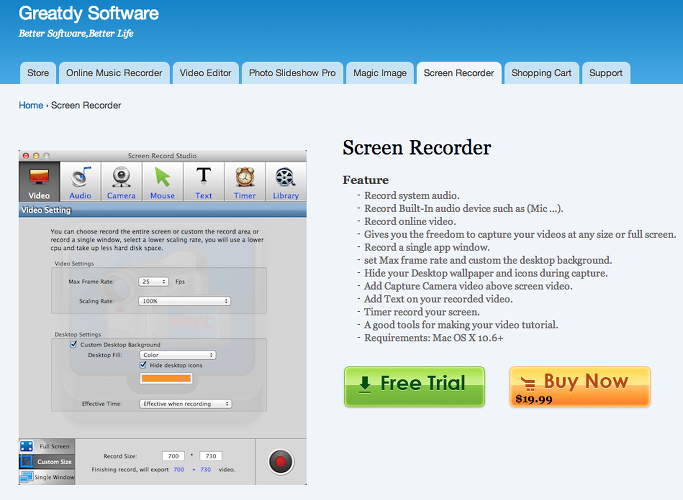Open the Timer alarm clock icon
This screenshot has height=500, width=683.
(x=245, y=181)
